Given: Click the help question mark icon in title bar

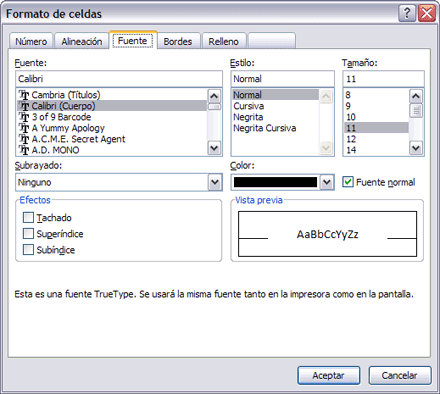Looking at the screenshot, I should tap(407, 14).
